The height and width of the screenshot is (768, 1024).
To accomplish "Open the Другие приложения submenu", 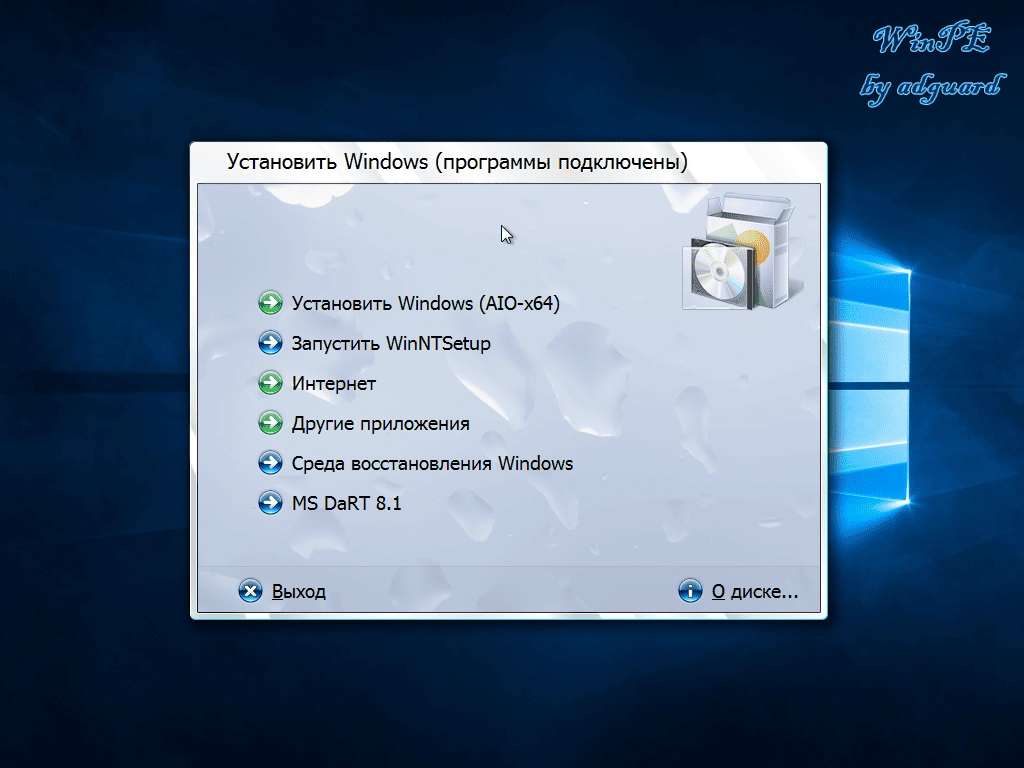I will 380,424.
